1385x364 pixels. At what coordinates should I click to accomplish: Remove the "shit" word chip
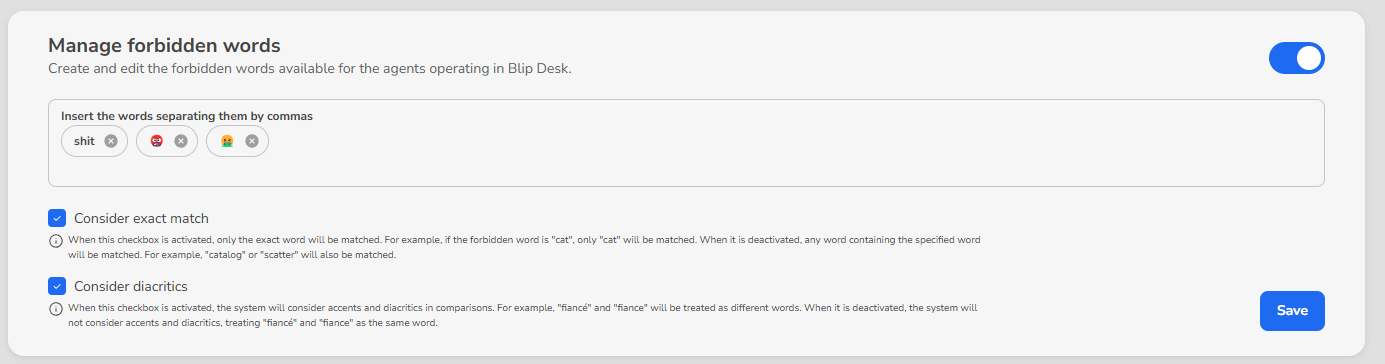(x=111, y=141)
